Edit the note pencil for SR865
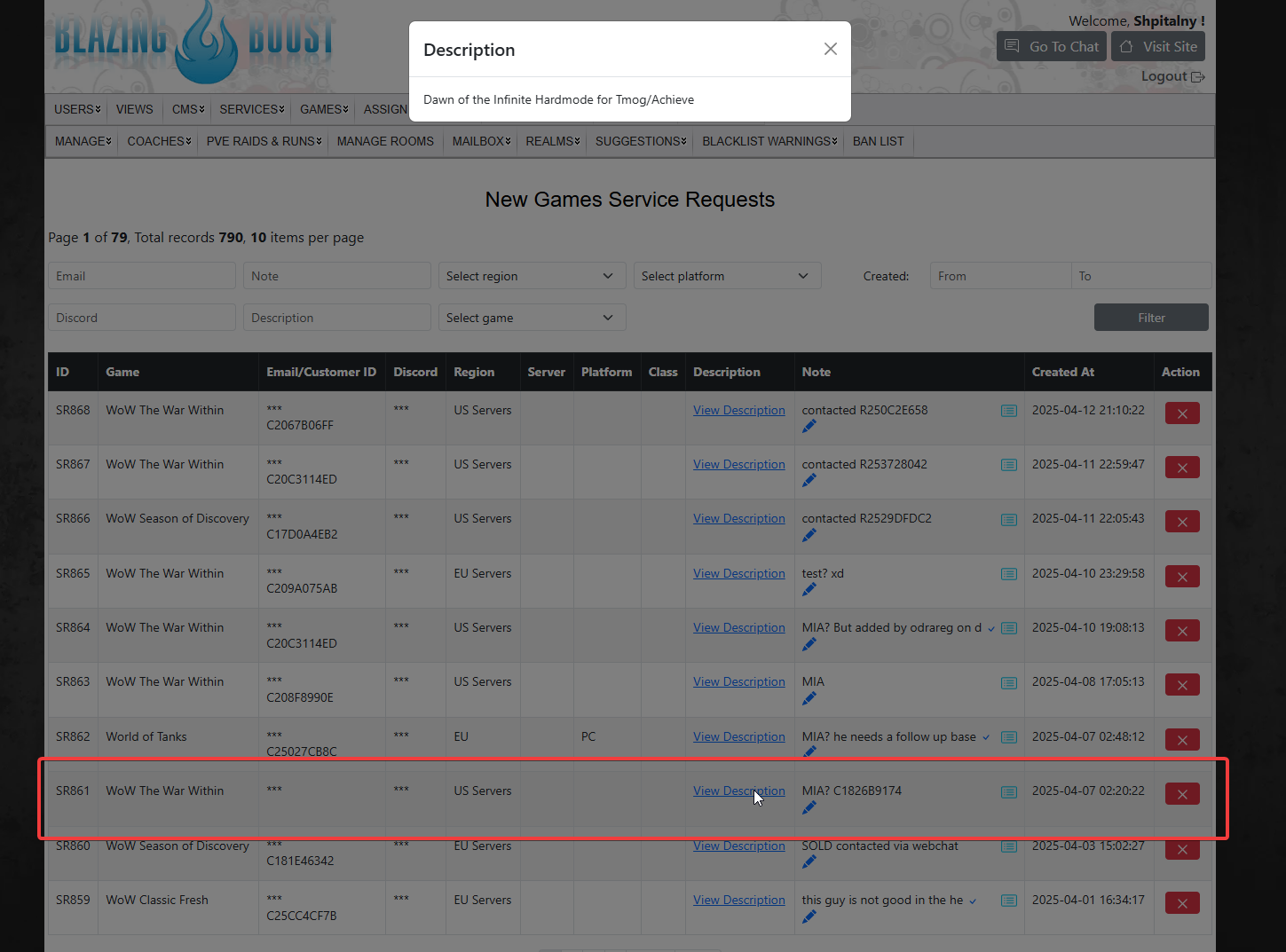The width and height of the screenshot is (1286, 952). (x=809, y=590)
